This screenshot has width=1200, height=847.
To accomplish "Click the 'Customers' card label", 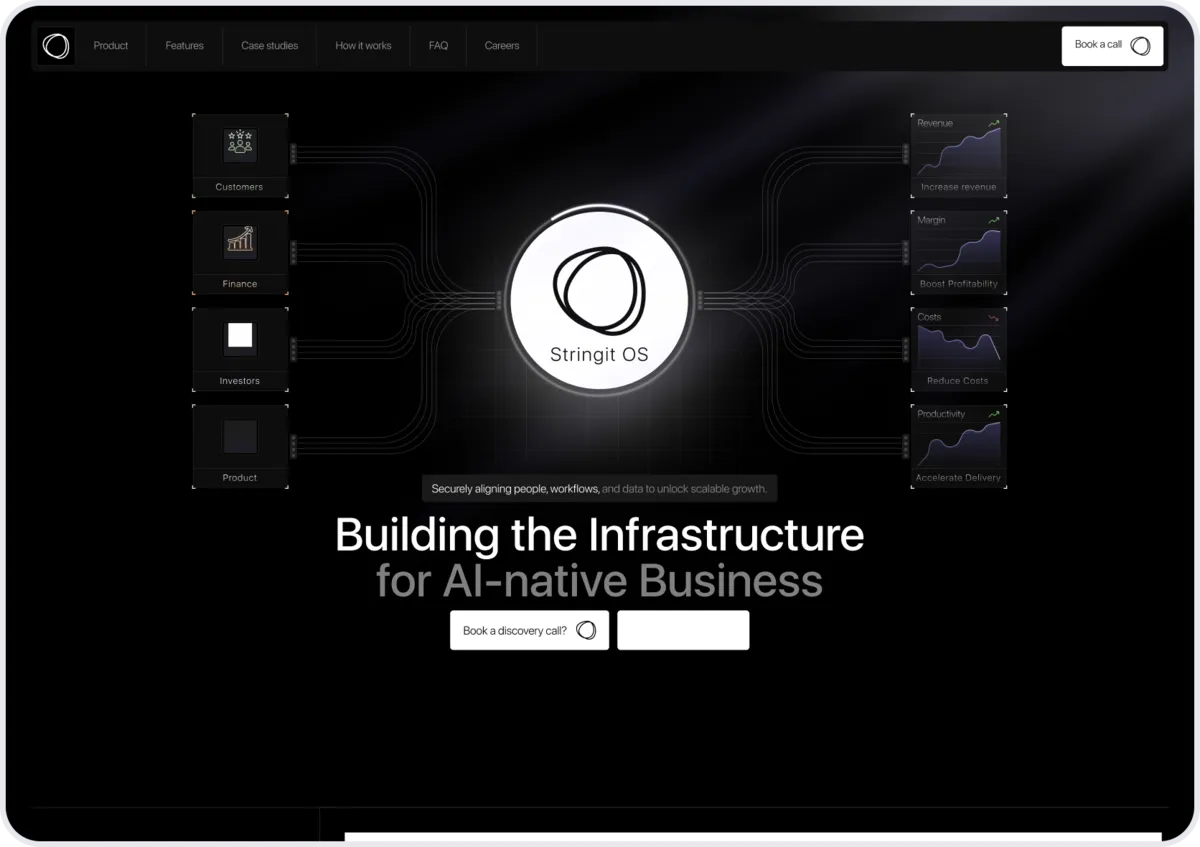I will click(239, 187).
